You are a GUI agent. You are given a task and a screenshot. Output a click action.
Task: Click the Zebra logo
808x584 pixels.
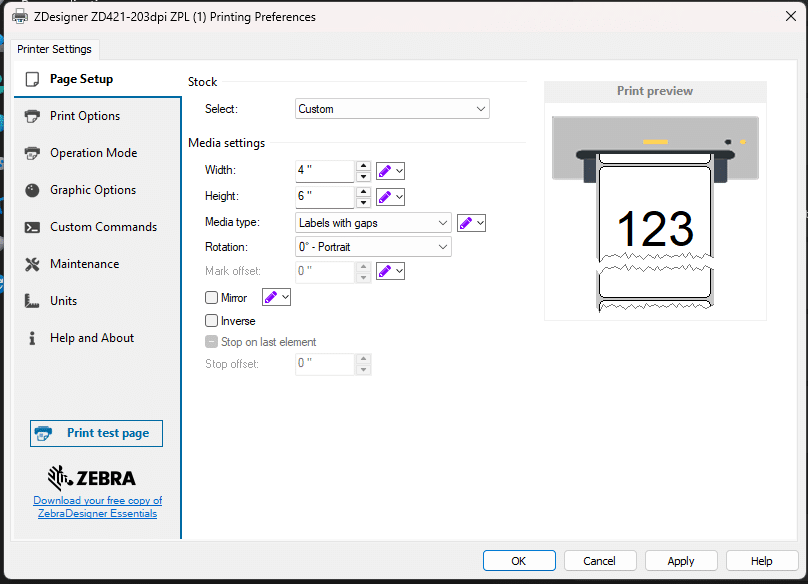pyautogui.click(x=92, y=478)
